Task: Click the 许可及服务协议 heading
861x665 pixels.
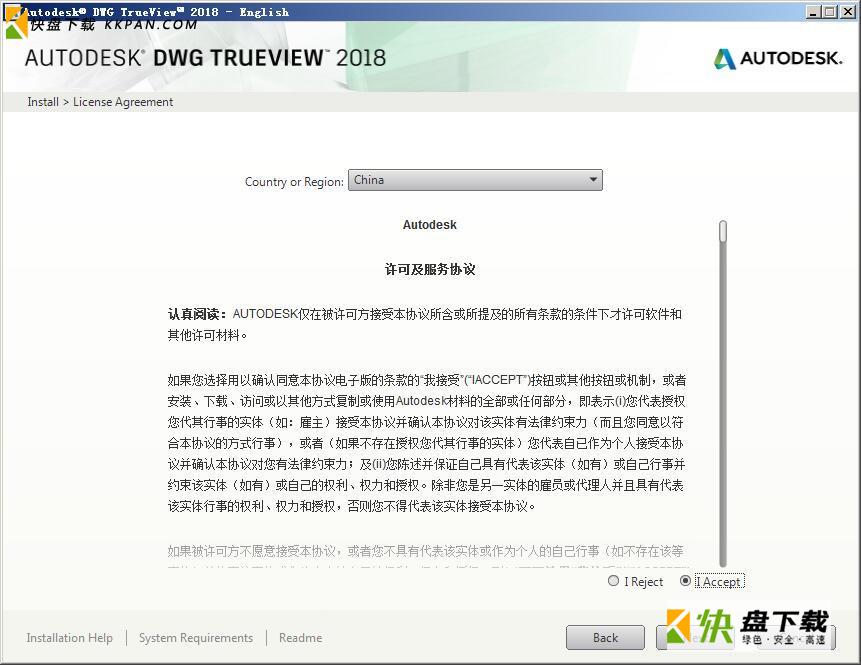Action: pyautogui.click(x=430, y=269)
